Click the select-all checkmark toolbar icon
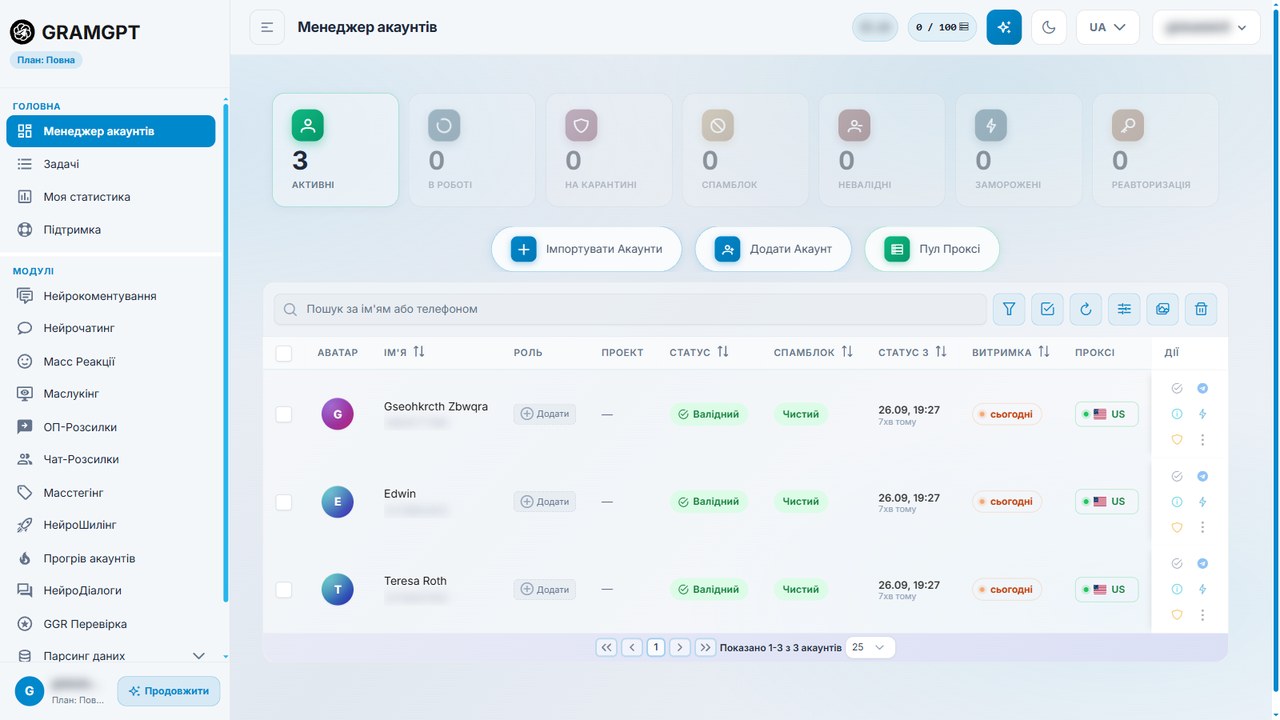The width and height of the screenshot is (1280, 720). 1047,309
